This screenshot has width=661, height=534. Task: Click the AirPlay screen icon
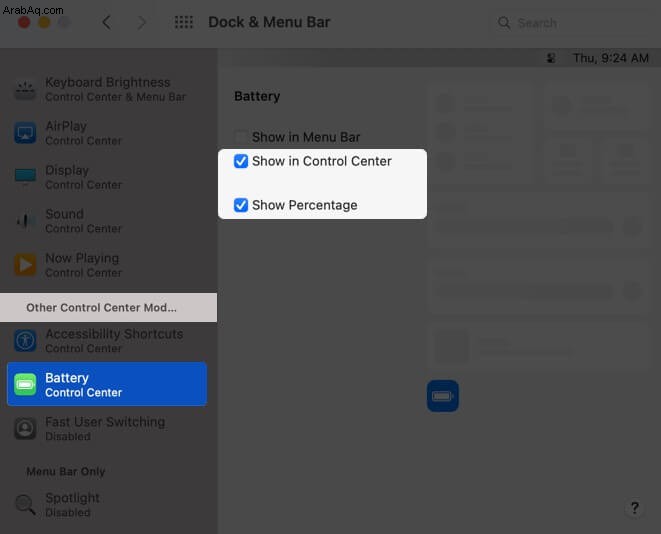25,133
